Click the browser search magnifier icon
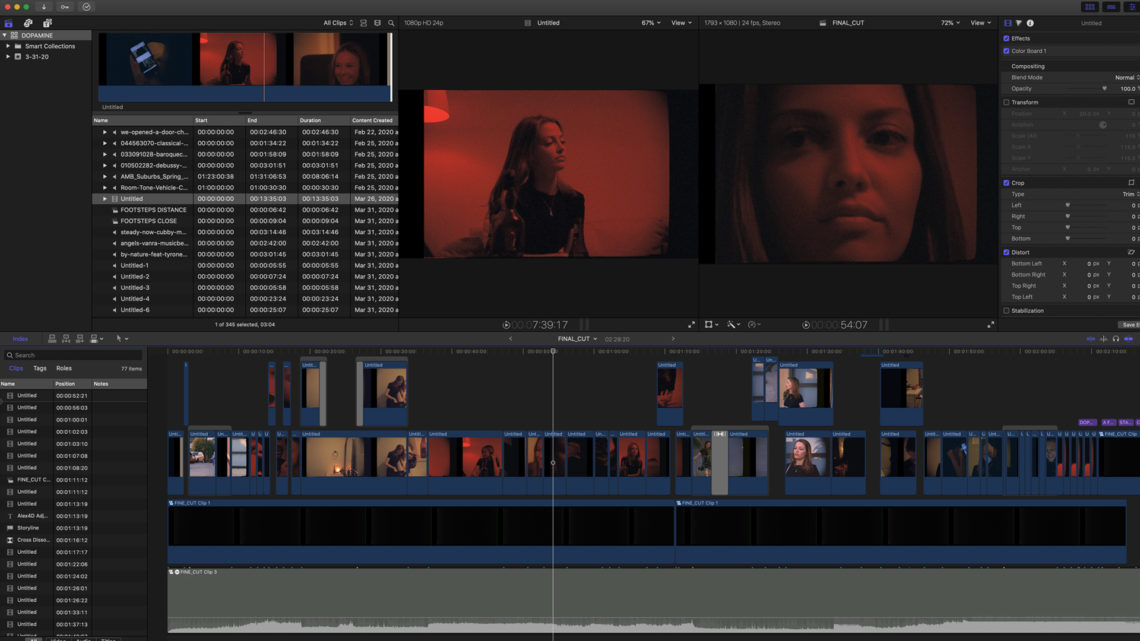Screen dimensions: 1140x641 [x=391, y=23]
